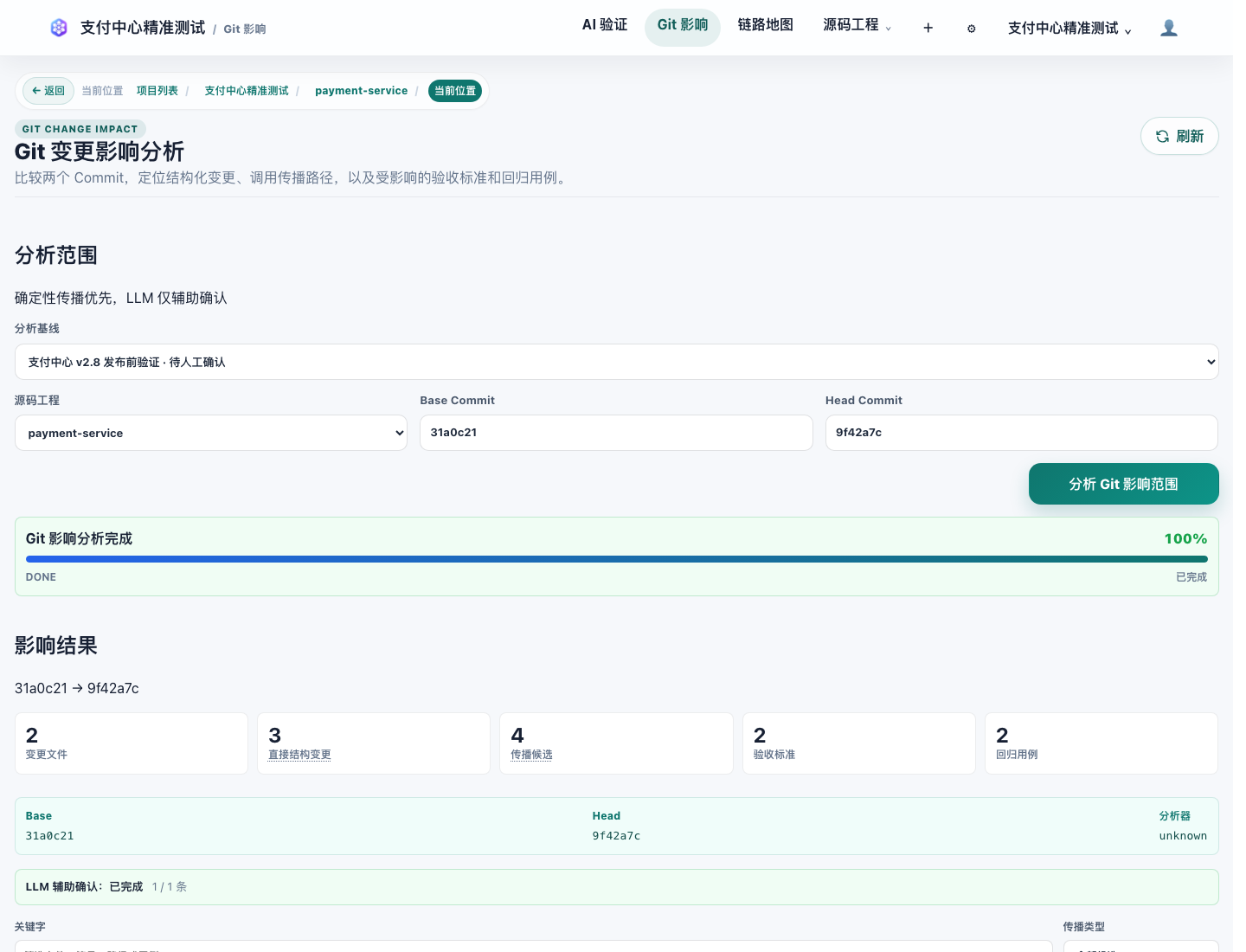
Task: Click the 'GIT CHANGE IMPACT' badge
Action: point(80,129)
